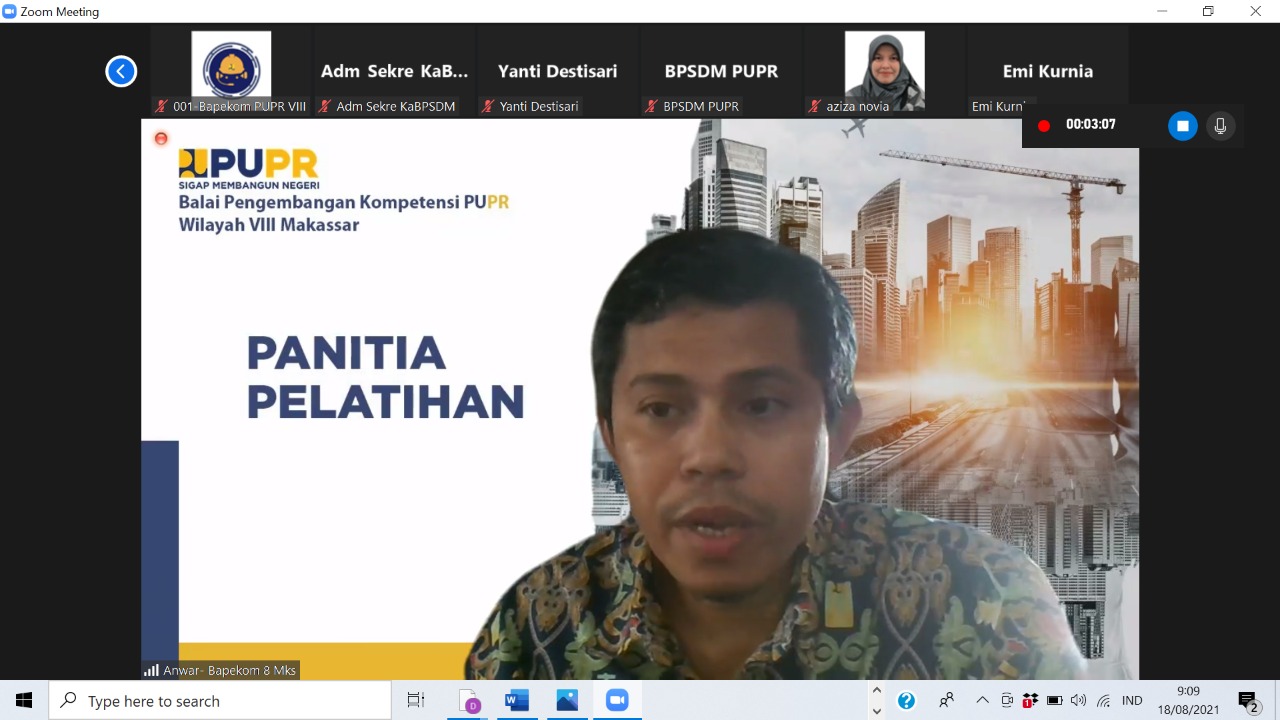
Task: Click the taskbar search box
Action: [220, 701]
